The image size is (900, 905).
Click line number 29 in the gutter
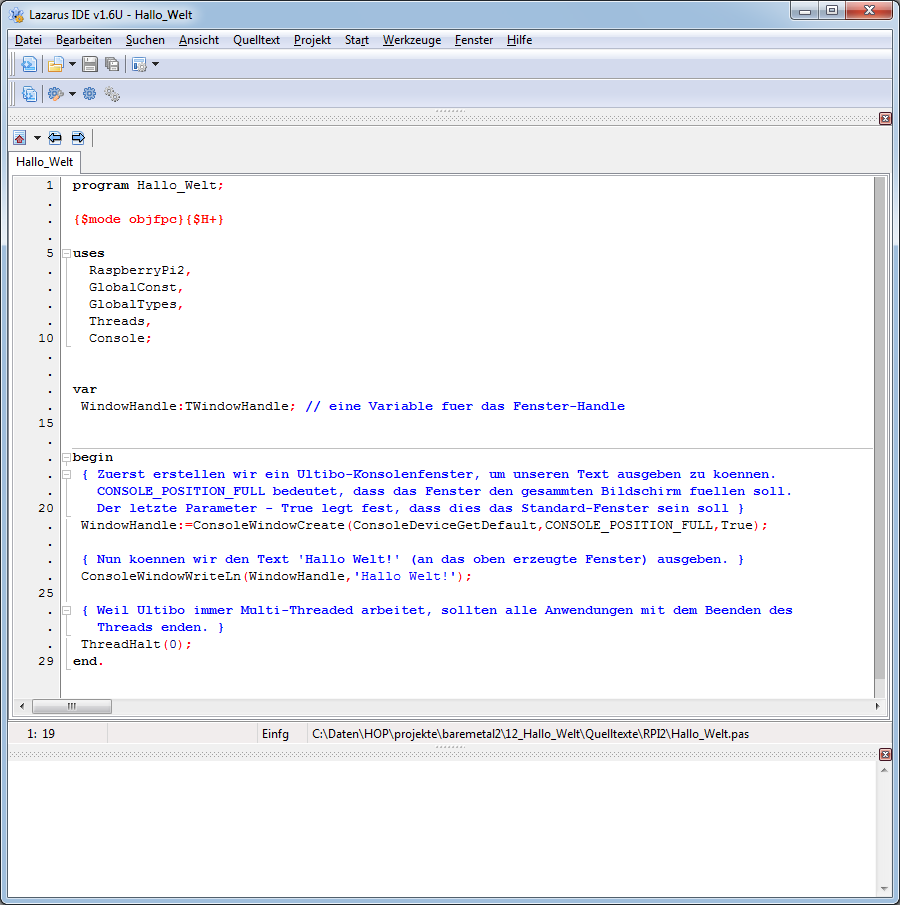46,661
